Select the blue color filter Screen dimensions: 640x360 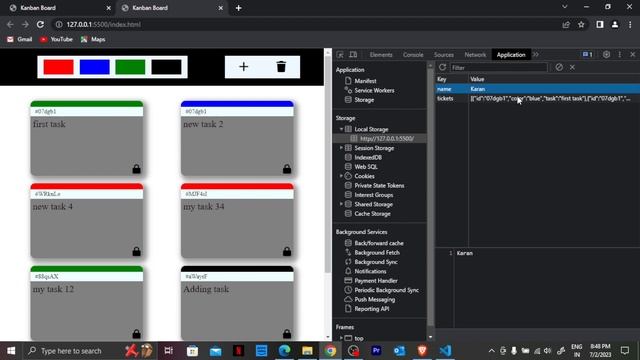(x=94, y=67)
